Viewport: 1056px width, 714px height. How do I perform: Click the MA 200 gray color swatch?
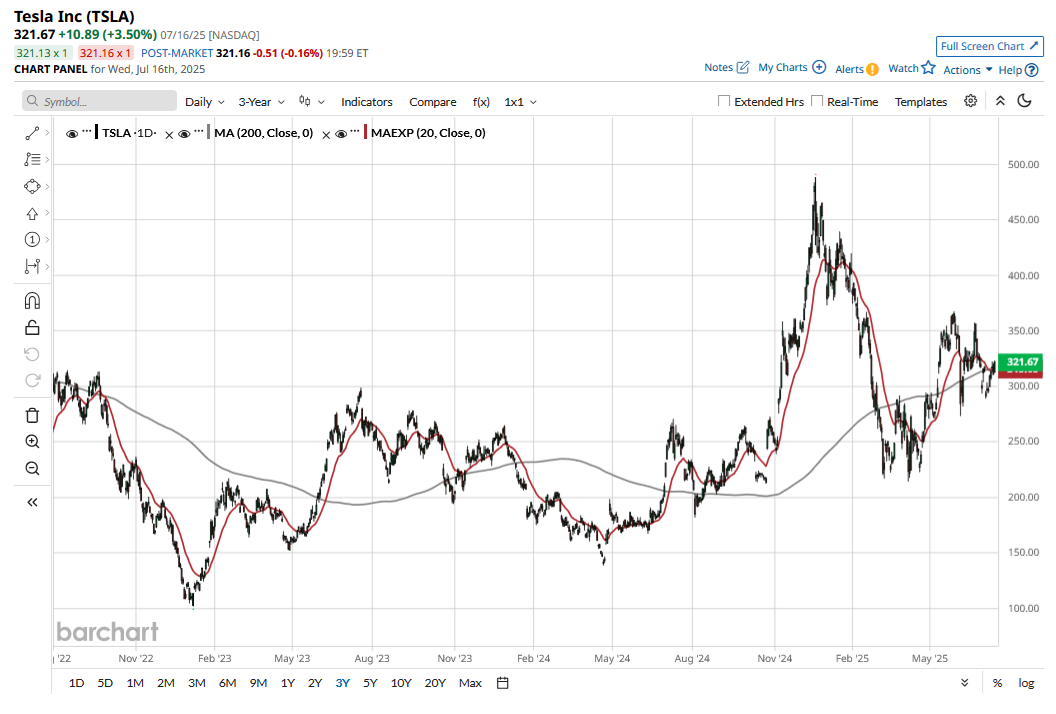[209, 132]
